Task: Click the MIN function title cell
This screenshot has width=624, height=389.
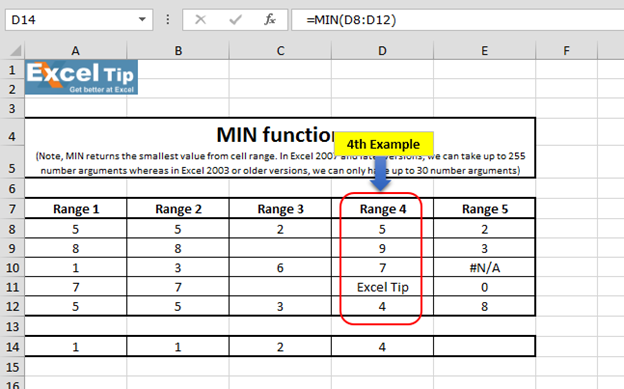Action: (280, 135)
